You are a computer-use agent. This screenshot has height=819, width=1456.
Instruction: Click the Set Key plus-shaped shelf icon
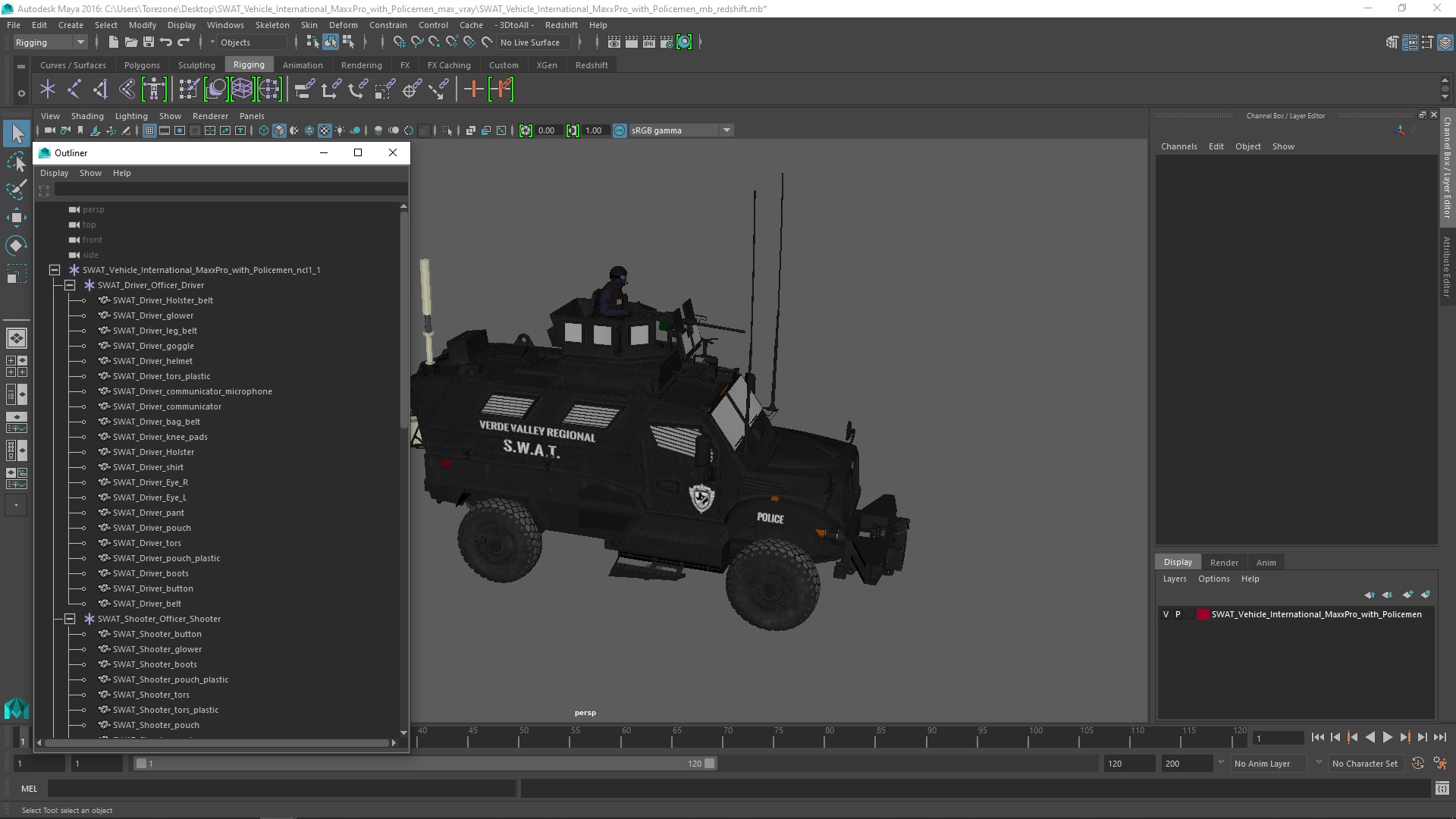click(x=473, y=89)
